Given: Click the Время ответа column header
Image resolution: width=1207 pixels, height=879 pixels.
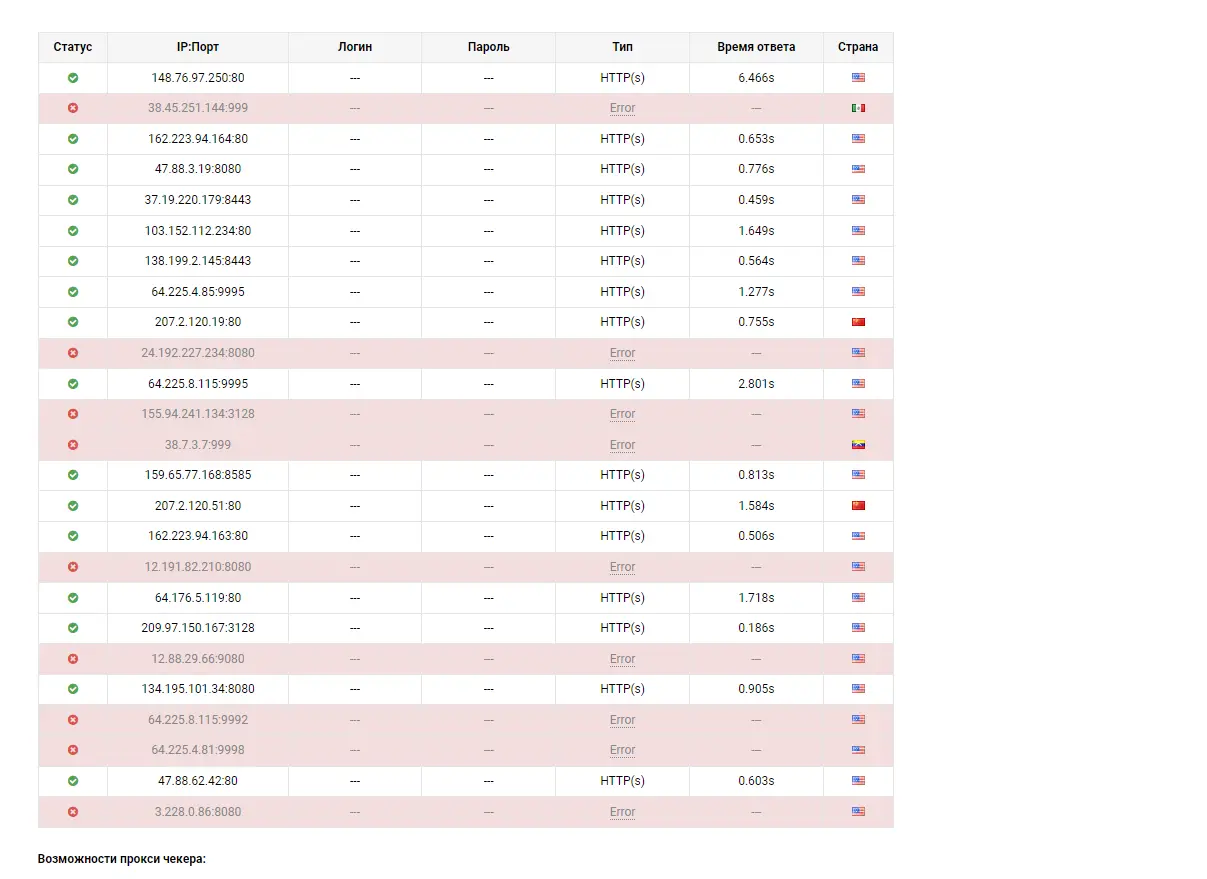Looking at the screenshot, I should [756, 47].
